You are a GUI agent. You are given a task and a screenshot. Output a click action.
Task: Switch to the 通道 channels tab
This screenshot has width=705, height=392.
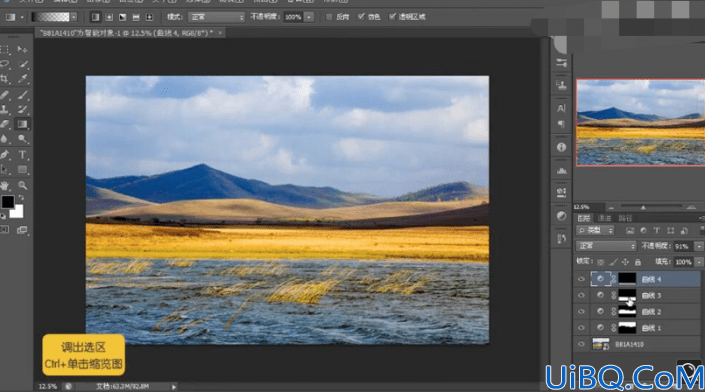604,218
